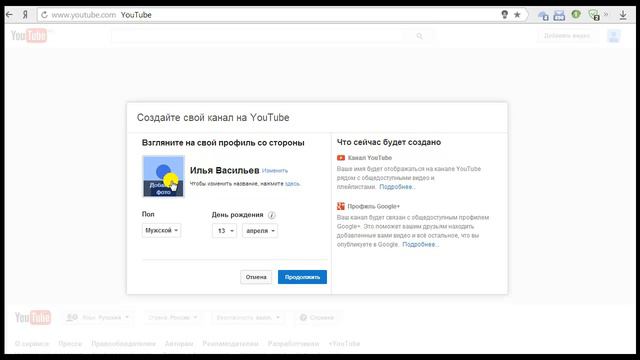This screenshot has height=360, width=640.
Task: Open the birthday day dropdown showing 13
Action: pyautogui.click(x=224, y=231)
